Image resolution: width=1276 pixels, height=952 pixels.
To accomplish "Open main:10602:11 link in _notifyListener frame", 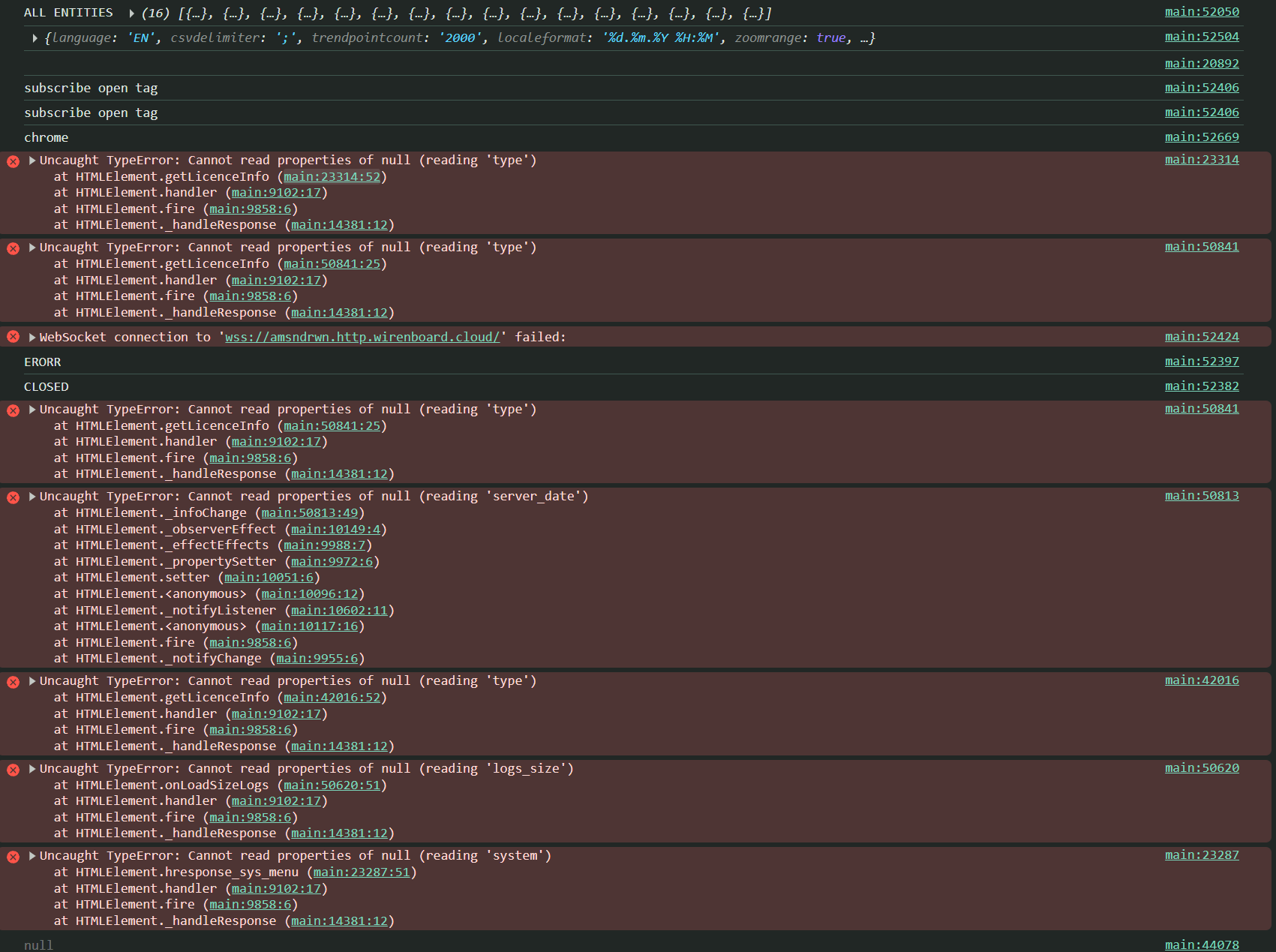I will pyautogui.click(x=339, y=610).
